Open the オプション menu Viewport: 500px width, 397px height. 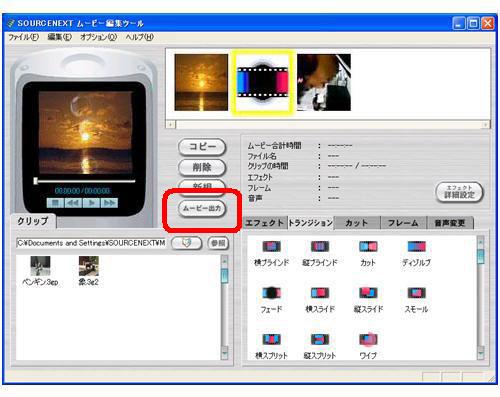coord(98,37)
